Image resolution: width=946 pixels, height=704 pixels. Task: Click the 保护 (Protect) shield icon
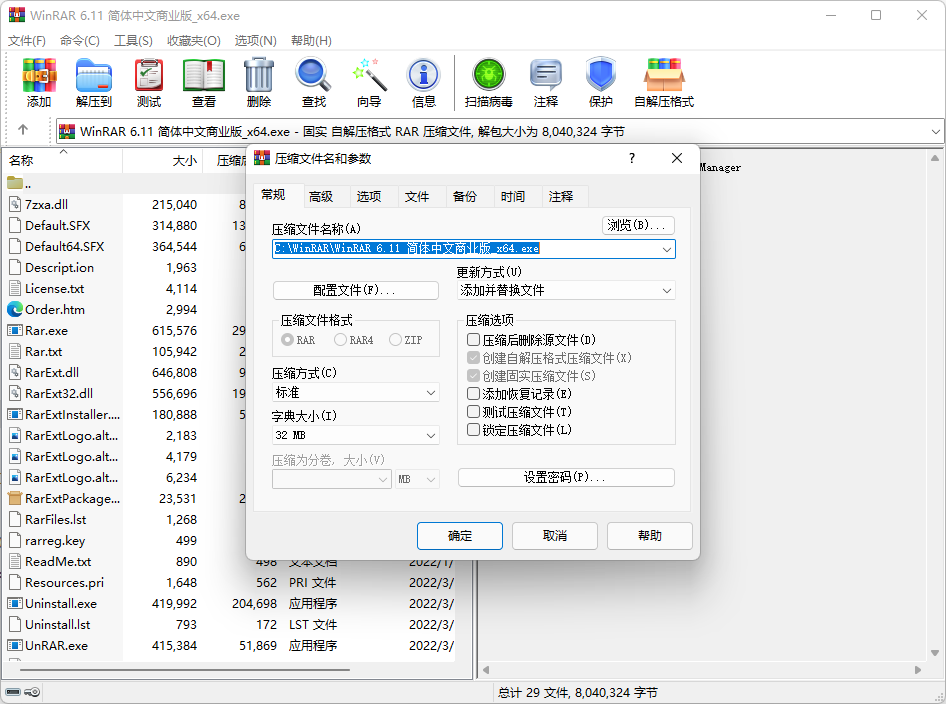[x=600, y=82]
